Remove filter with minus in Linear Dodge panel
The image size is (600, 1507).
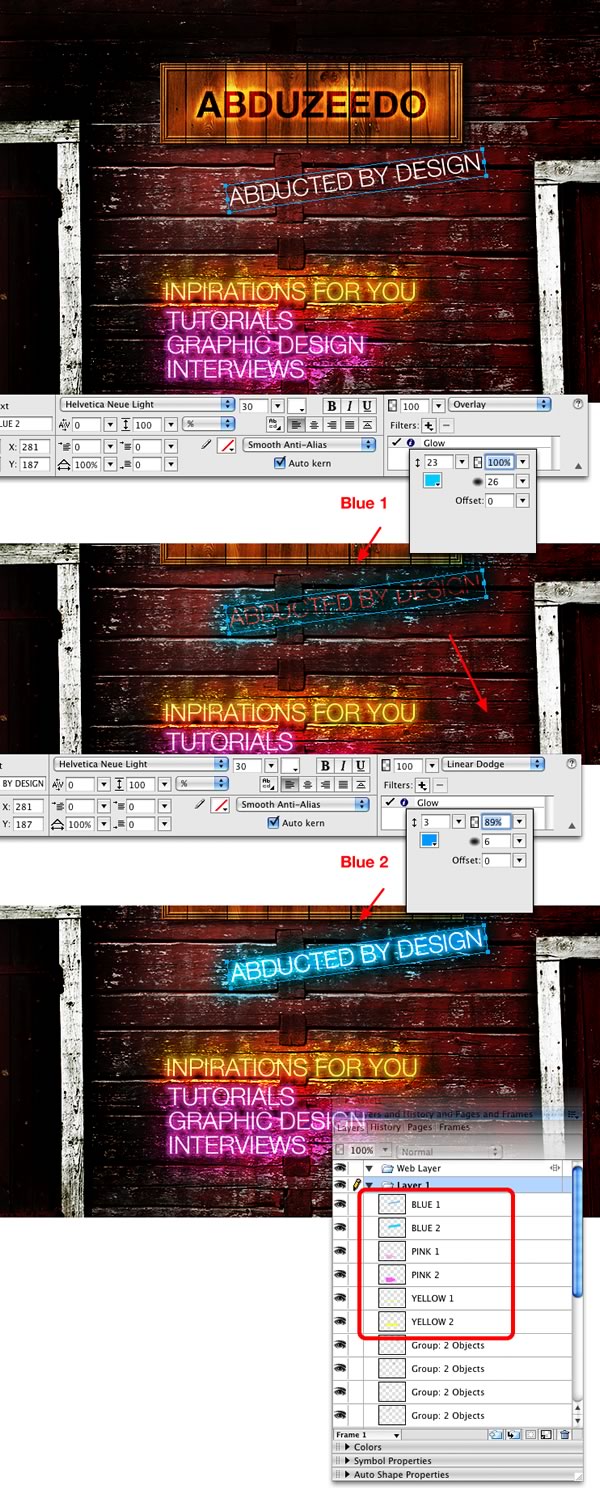pos(440,785)
